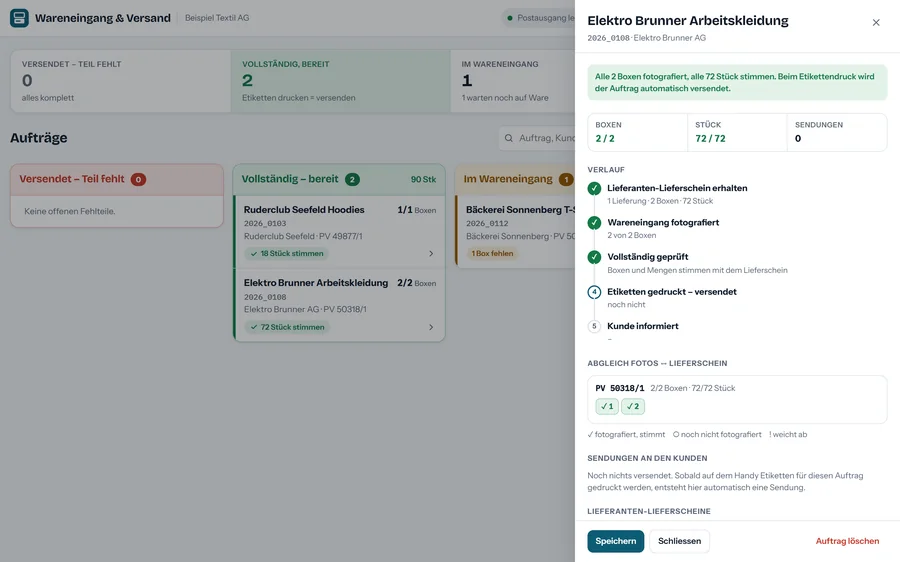Open the Ruderclub Seefeld Hoodies order card

tap(340, 232)
